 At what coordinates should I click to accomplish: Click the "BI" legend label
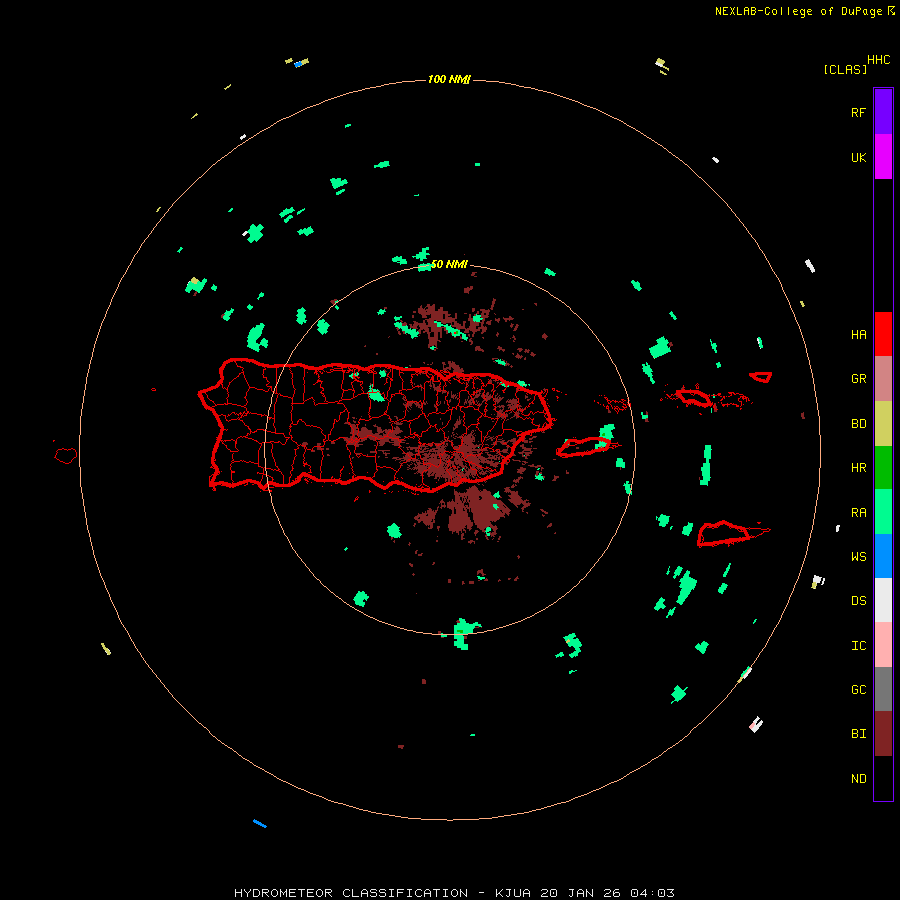pyautogui.click(x=858, y=734)
